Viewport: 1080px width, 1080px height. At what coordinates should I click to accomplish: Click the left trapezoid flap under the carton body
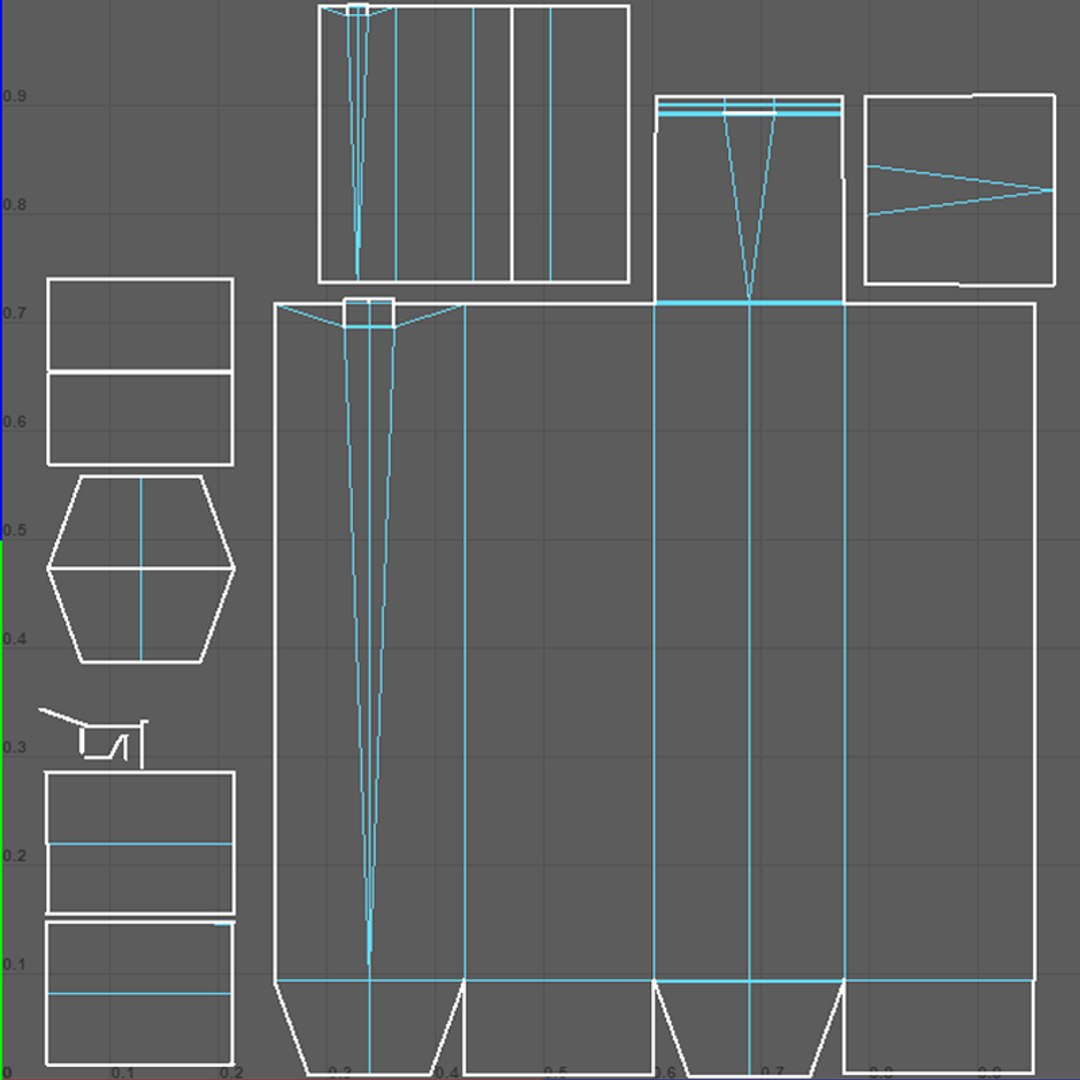(x=369, y=1028)
